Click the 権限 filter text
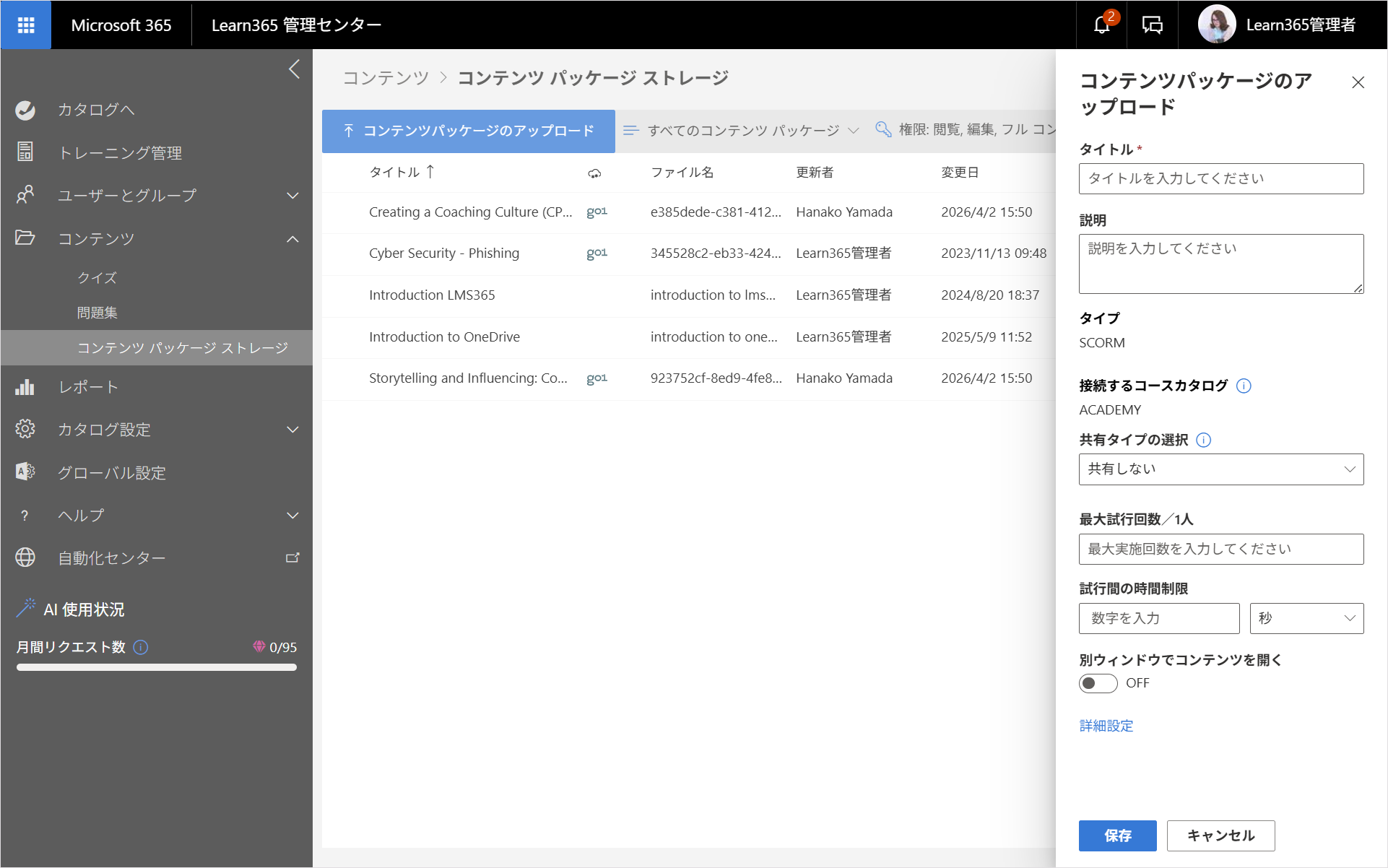 tap(977, 129)
